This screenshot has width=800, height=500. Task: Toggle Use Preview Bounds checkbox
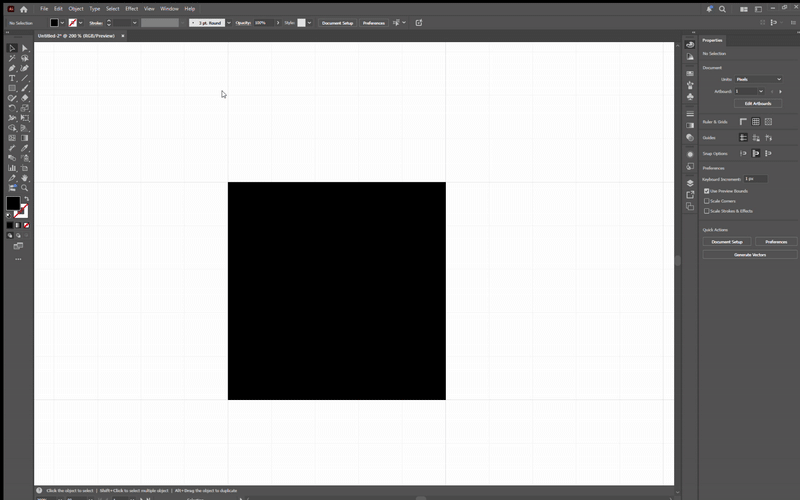pyautogui.click(x=707, y=191)
